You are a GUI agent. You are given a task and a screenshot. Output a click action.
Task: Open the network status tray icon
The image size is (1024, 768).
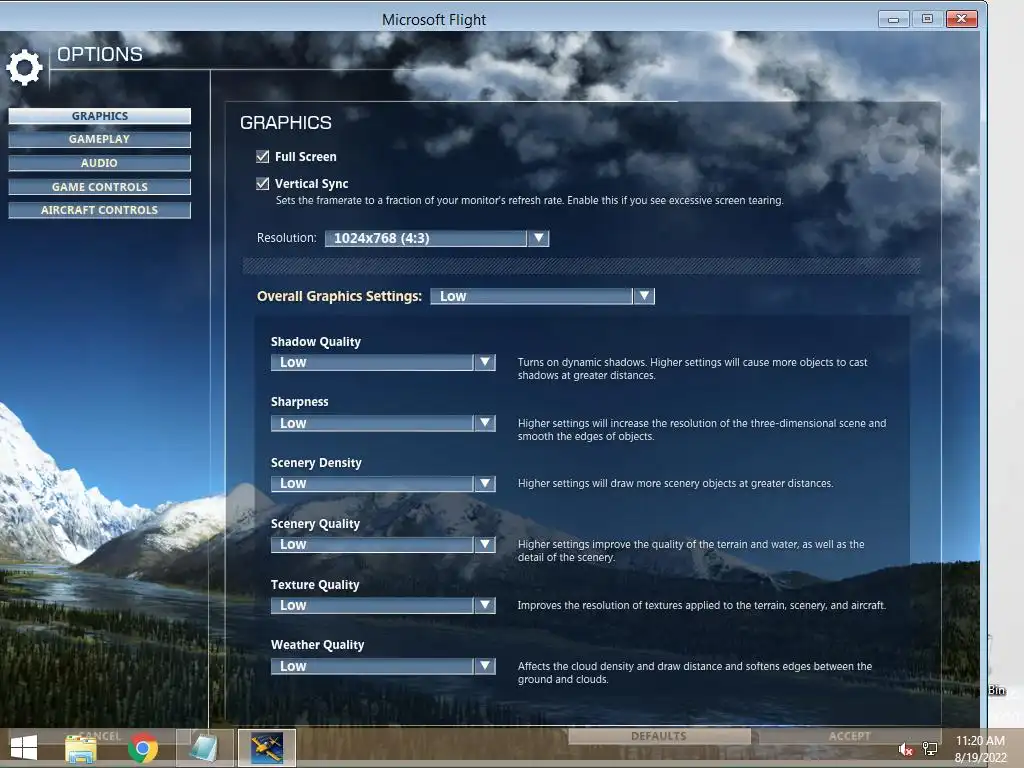point(930,749)
